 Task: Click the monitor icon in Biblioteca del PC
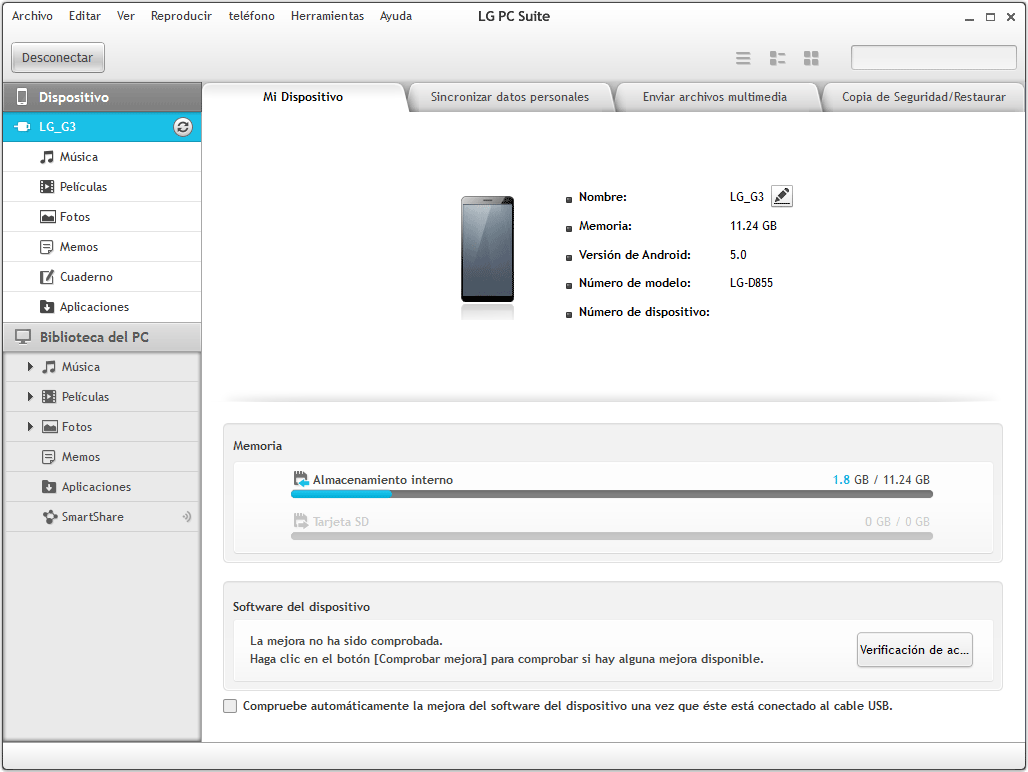(23, 337)
